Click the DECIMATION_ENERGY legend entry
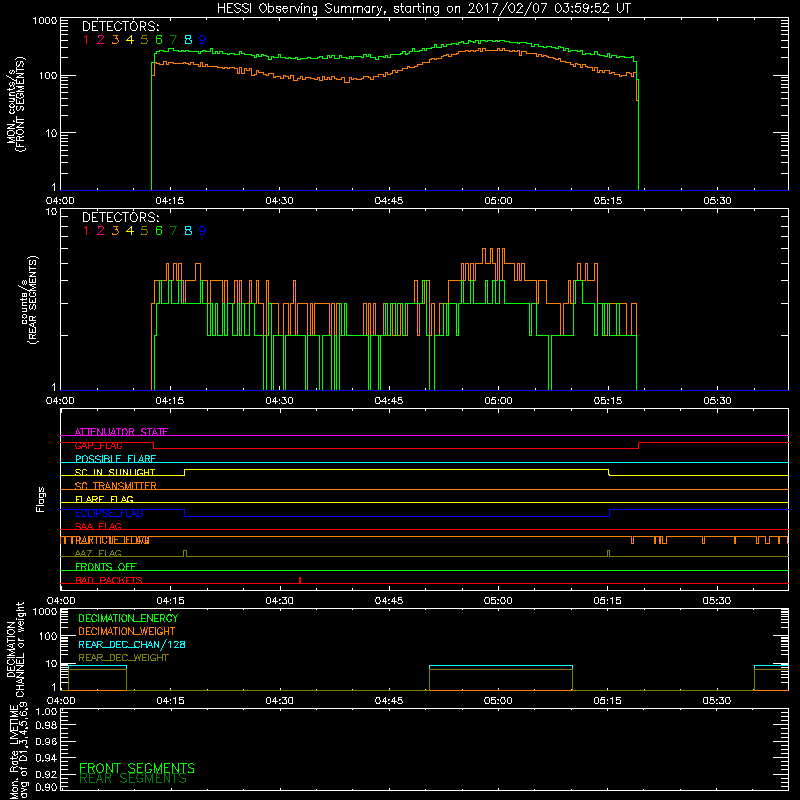800x800 pixels. point(128,618)
